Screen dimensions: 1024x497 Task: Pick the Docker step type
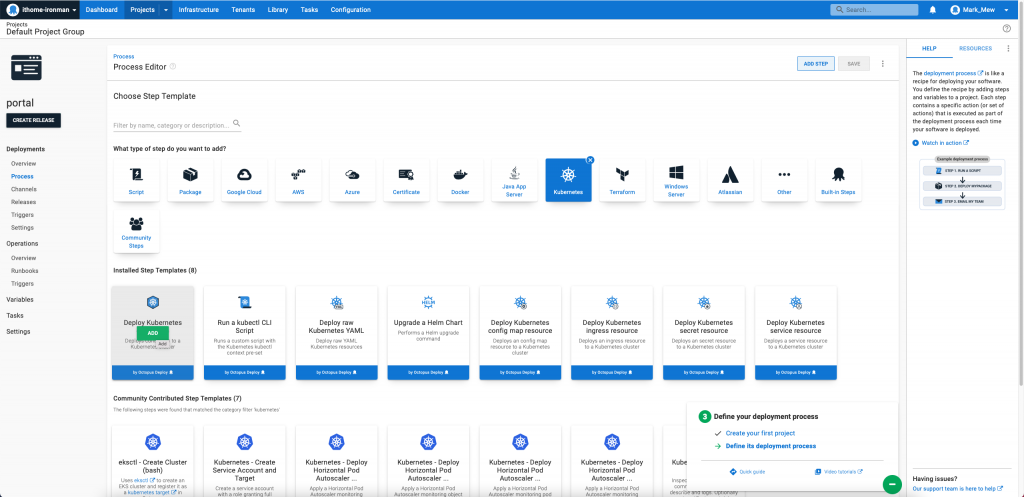click(x=460, y=180)
